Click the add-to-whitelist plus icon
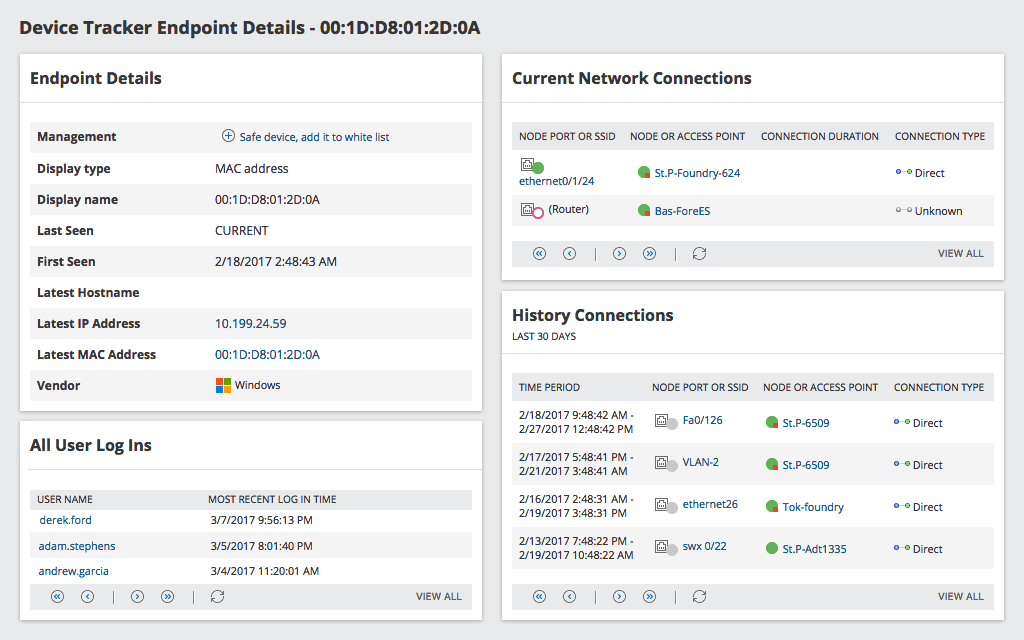Screen dimensions: 1024x640 pyautogui.click(x=228, y=136)
